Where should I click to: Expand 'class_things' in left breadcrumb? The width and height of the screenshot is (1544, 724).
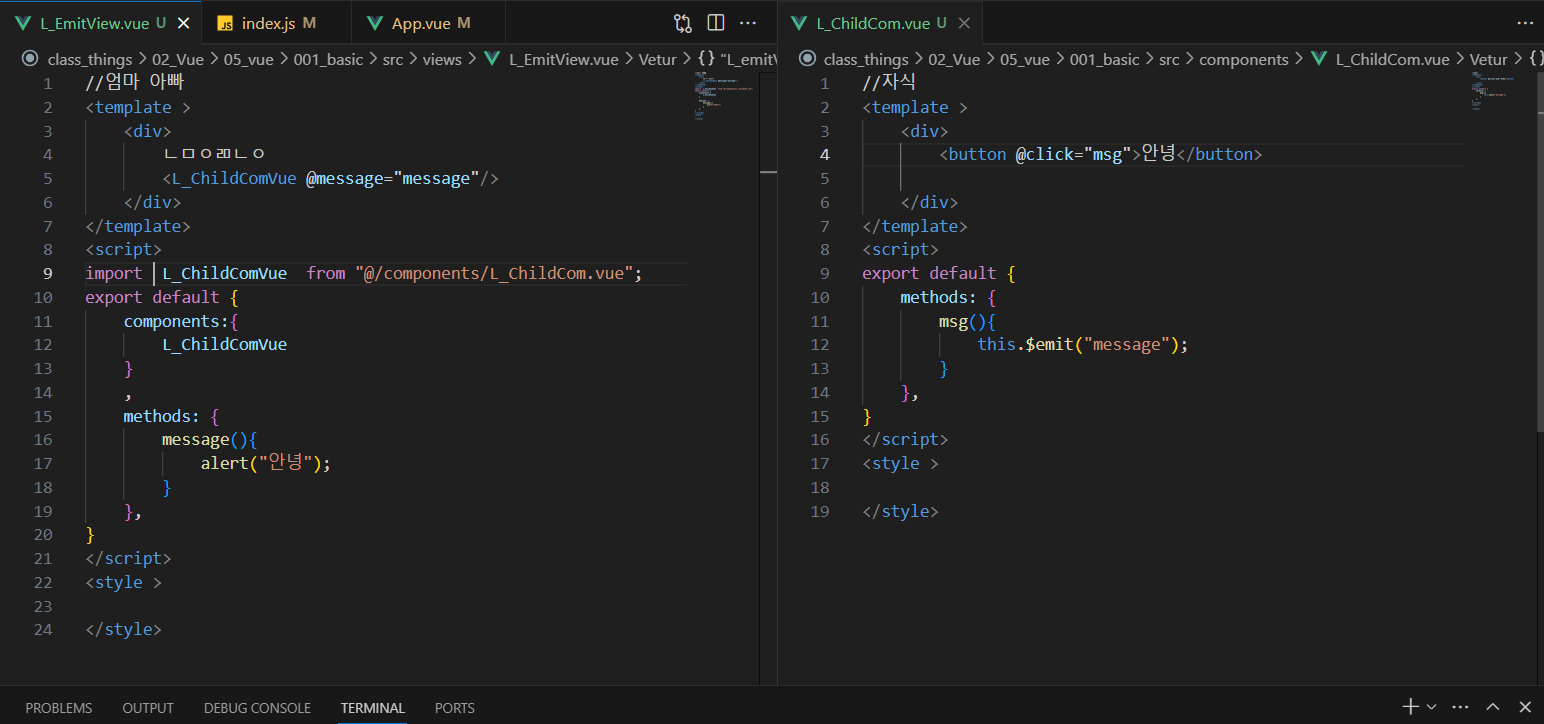pos(90,59)
